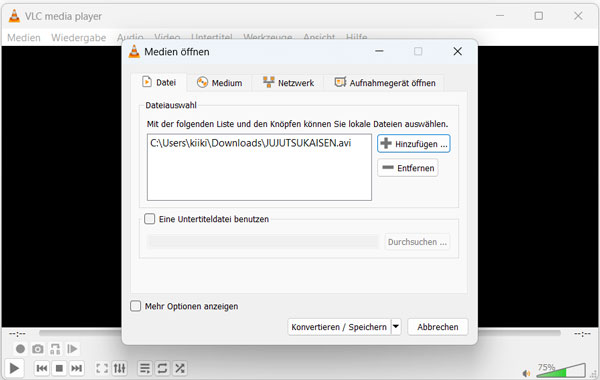Click the red record button
The height and width of the screenshot is (380, 600).
coord(20,349)
